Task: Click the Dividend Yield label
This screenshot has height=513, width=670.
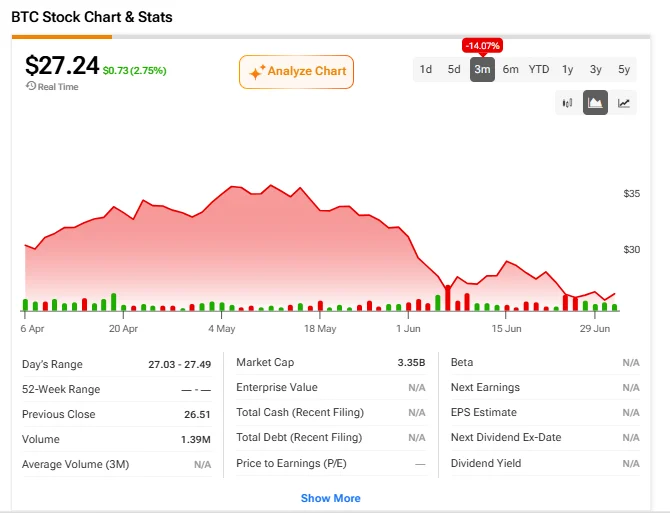Action: [486, 463]
